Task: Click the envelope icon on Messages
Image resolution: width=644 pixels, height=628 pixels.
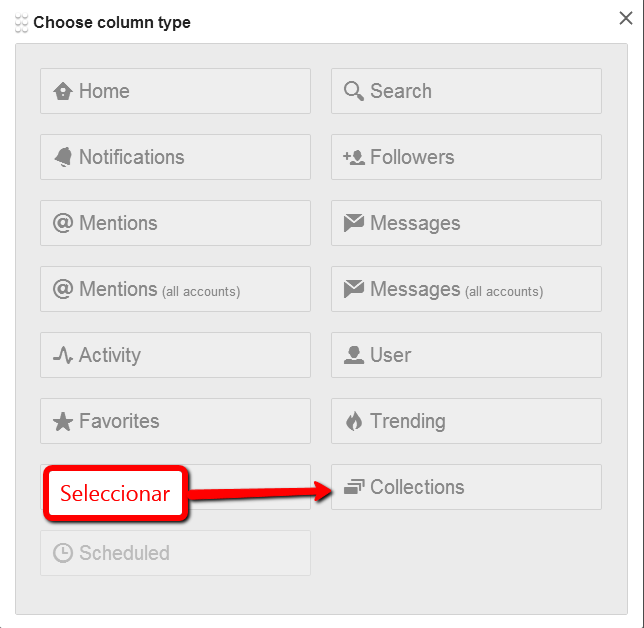Action: pos(353,223)
